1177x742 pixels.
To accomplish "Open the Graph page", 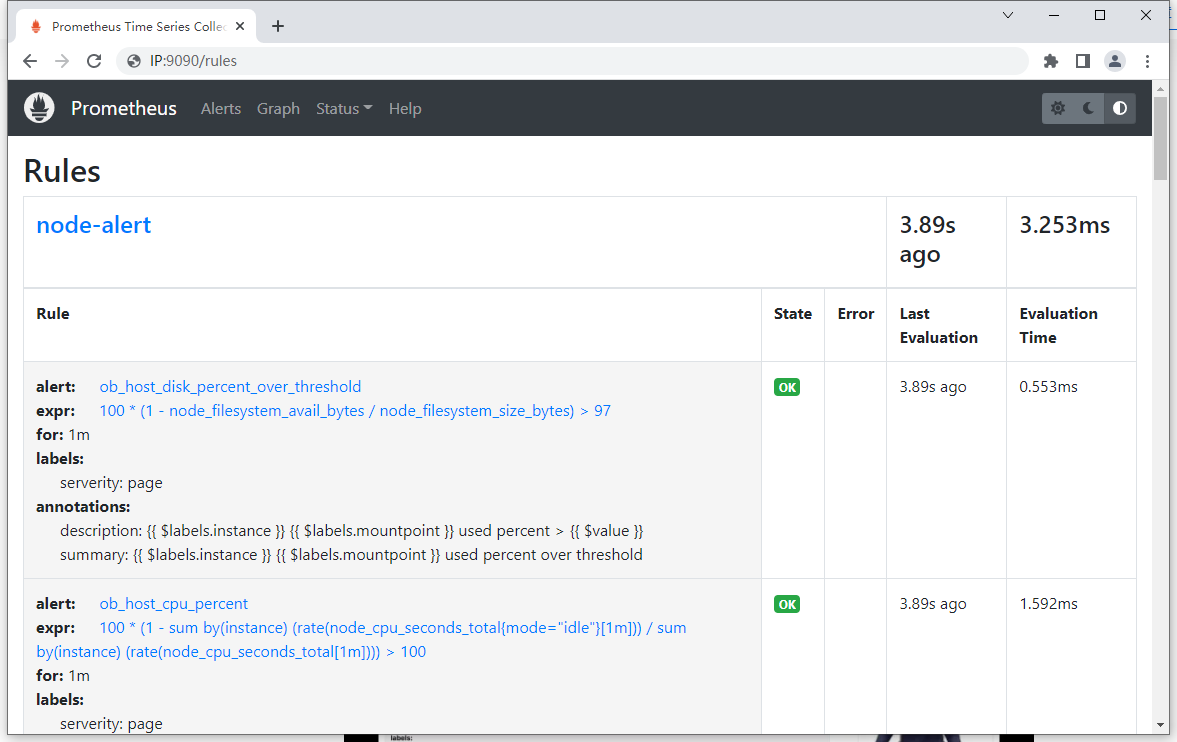I will [278, 108].
